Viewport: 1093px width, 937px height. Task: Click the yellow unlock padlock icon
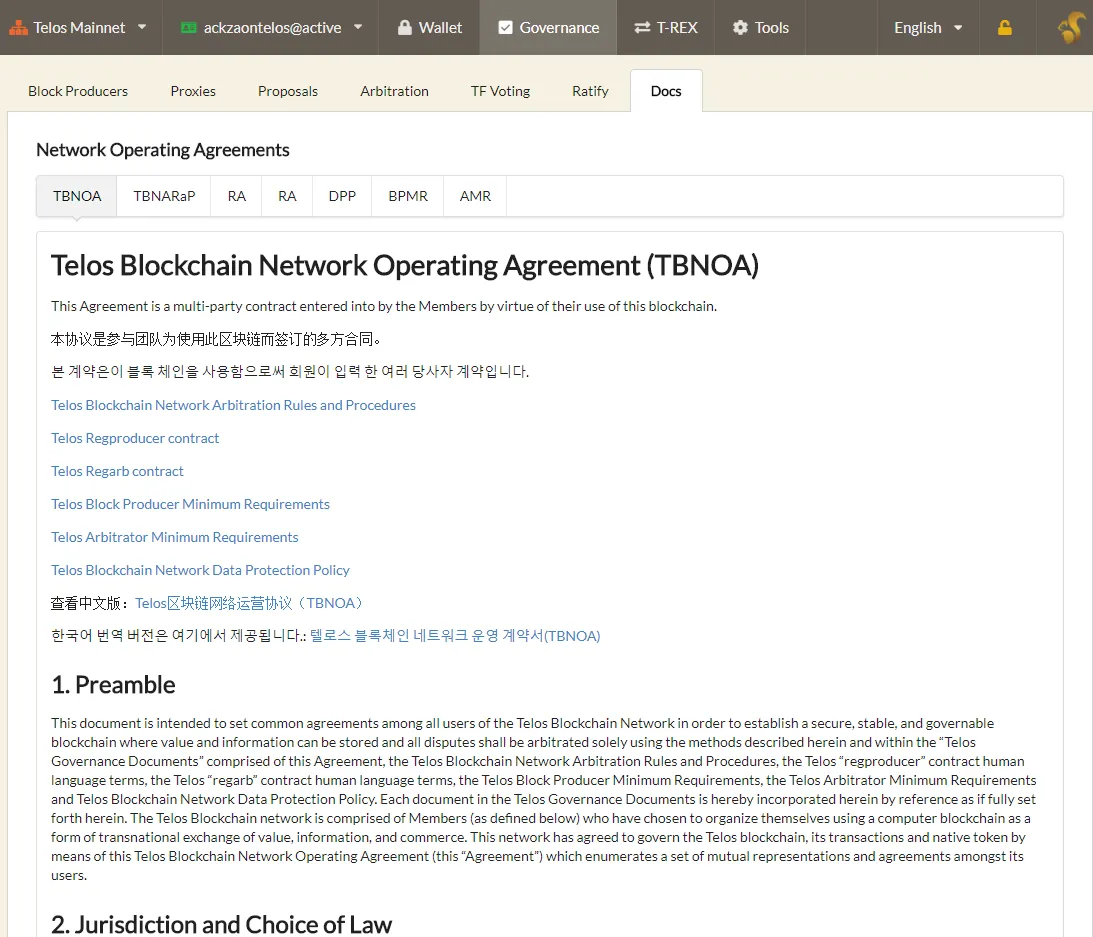pyautogui.click(x=1004, y=27)
